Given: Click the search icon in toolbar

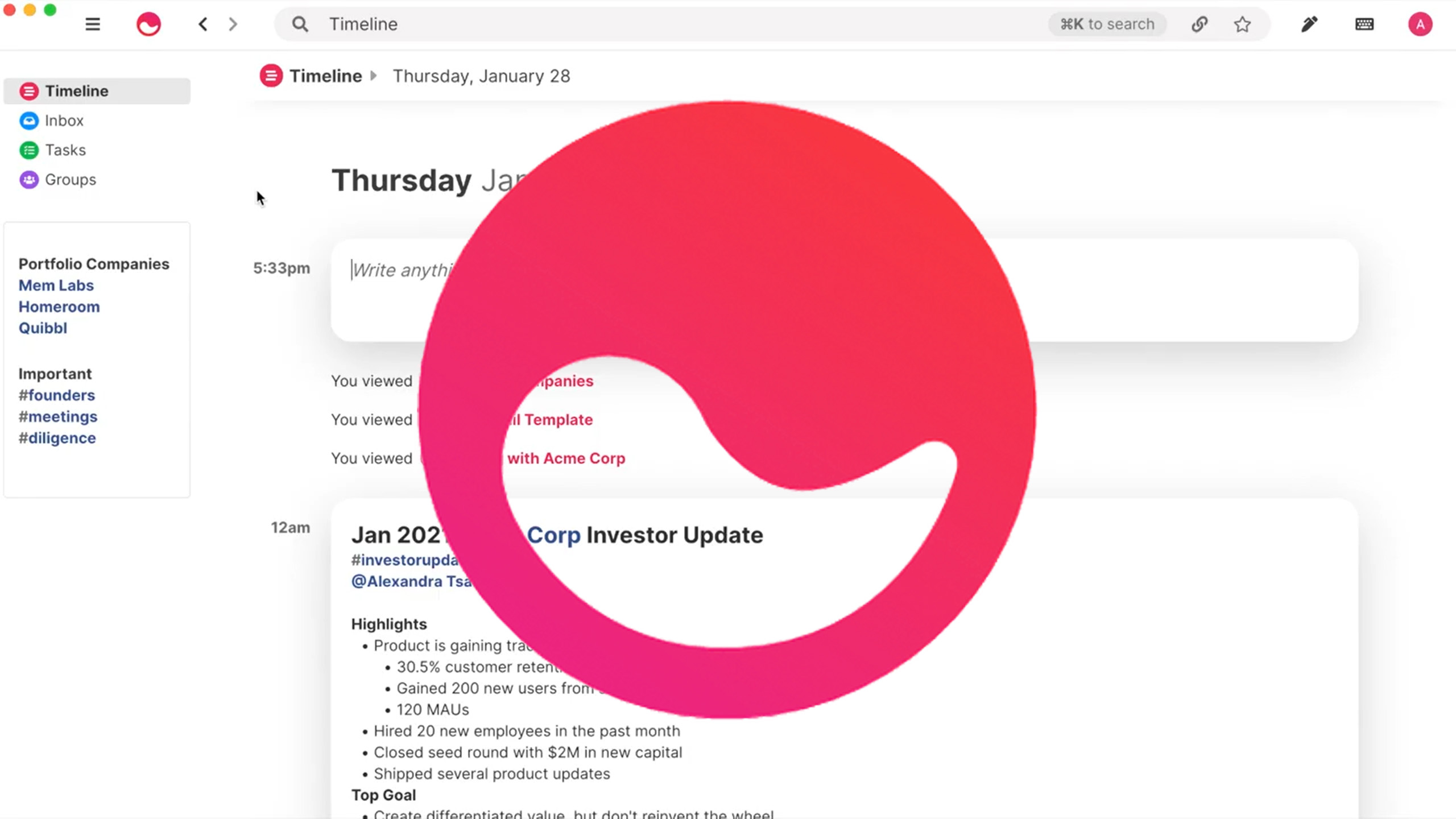Looking at the screenshot, I should pos(299,23).
